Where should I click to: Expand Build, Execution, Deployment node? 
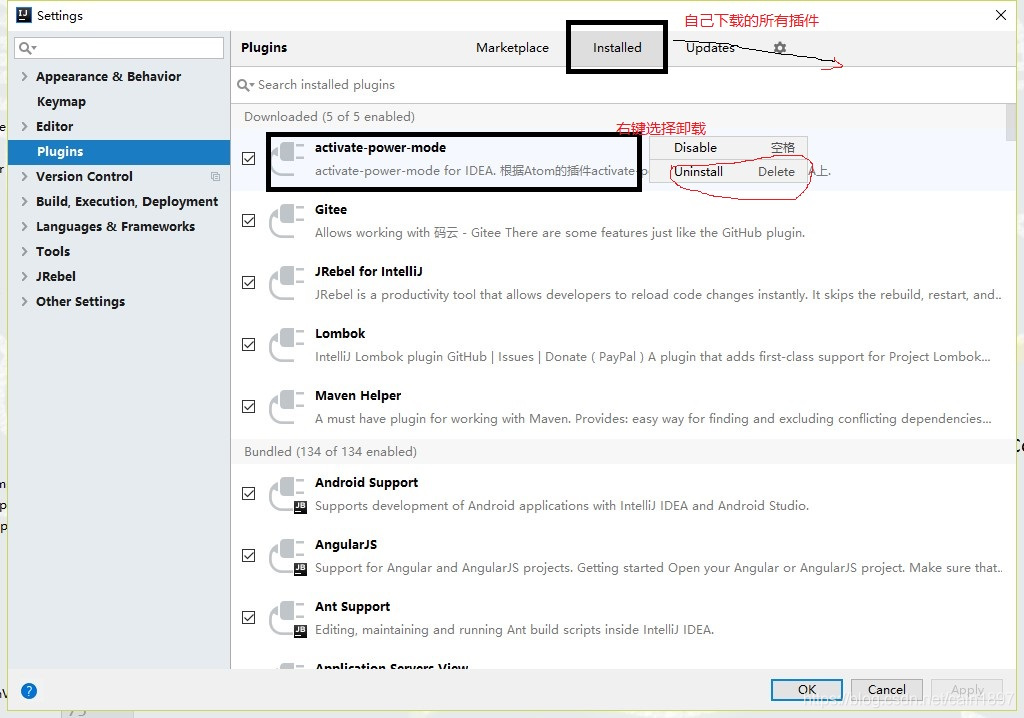24,201
